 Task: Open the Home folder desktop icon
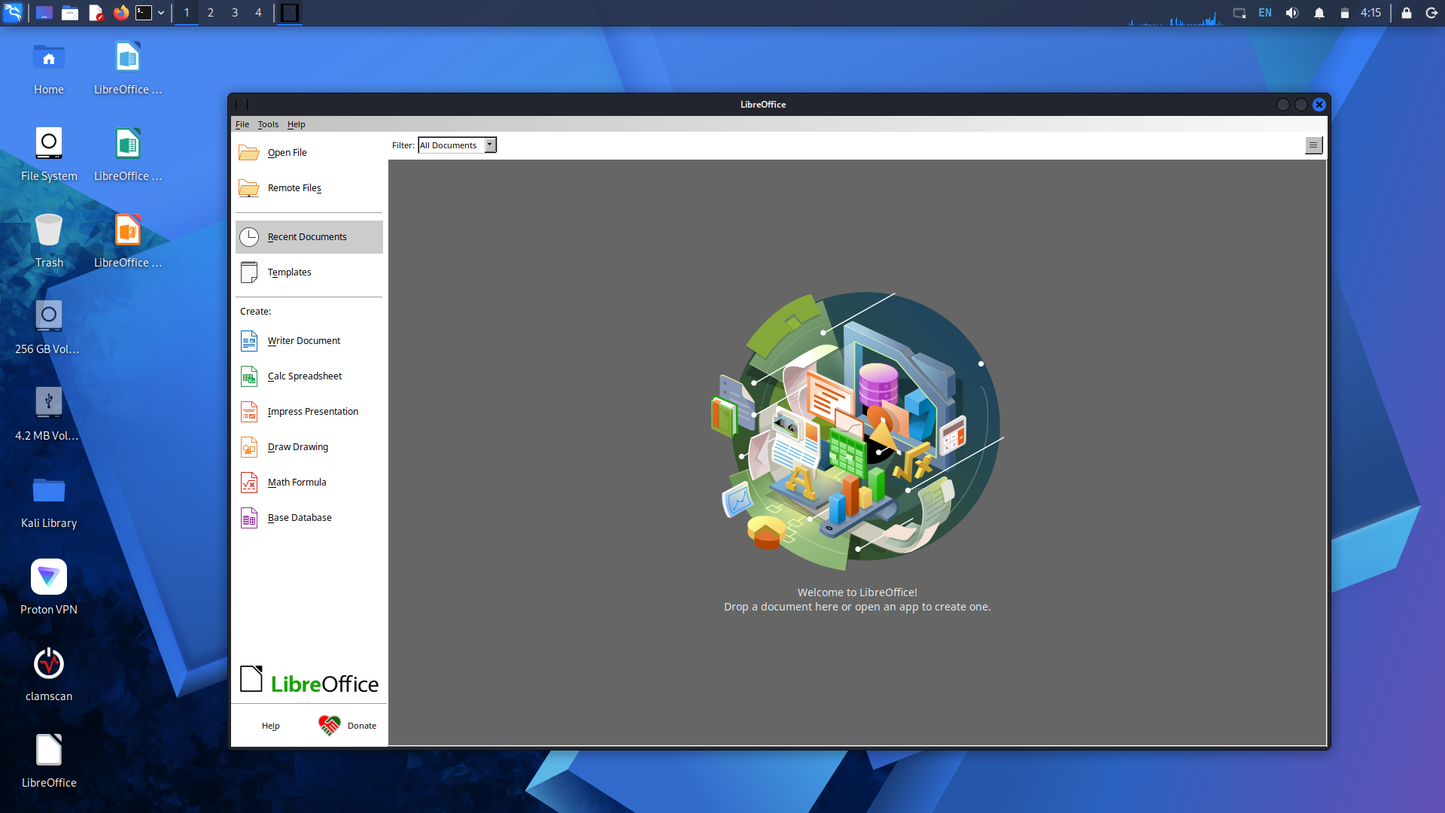[48, 69]
